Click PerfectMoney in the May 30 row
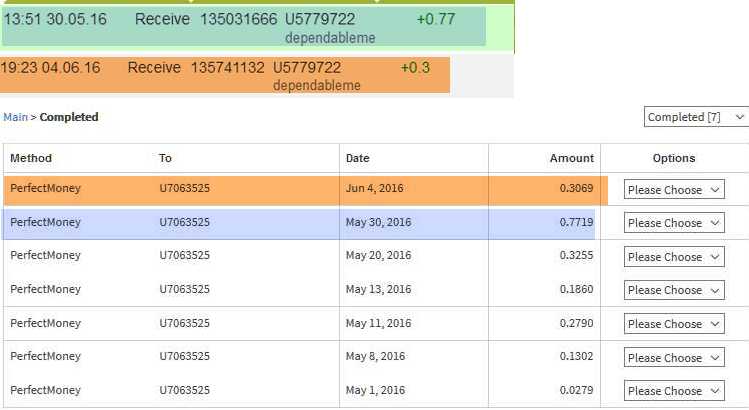749x410 pixels. (x=45, y=222)
